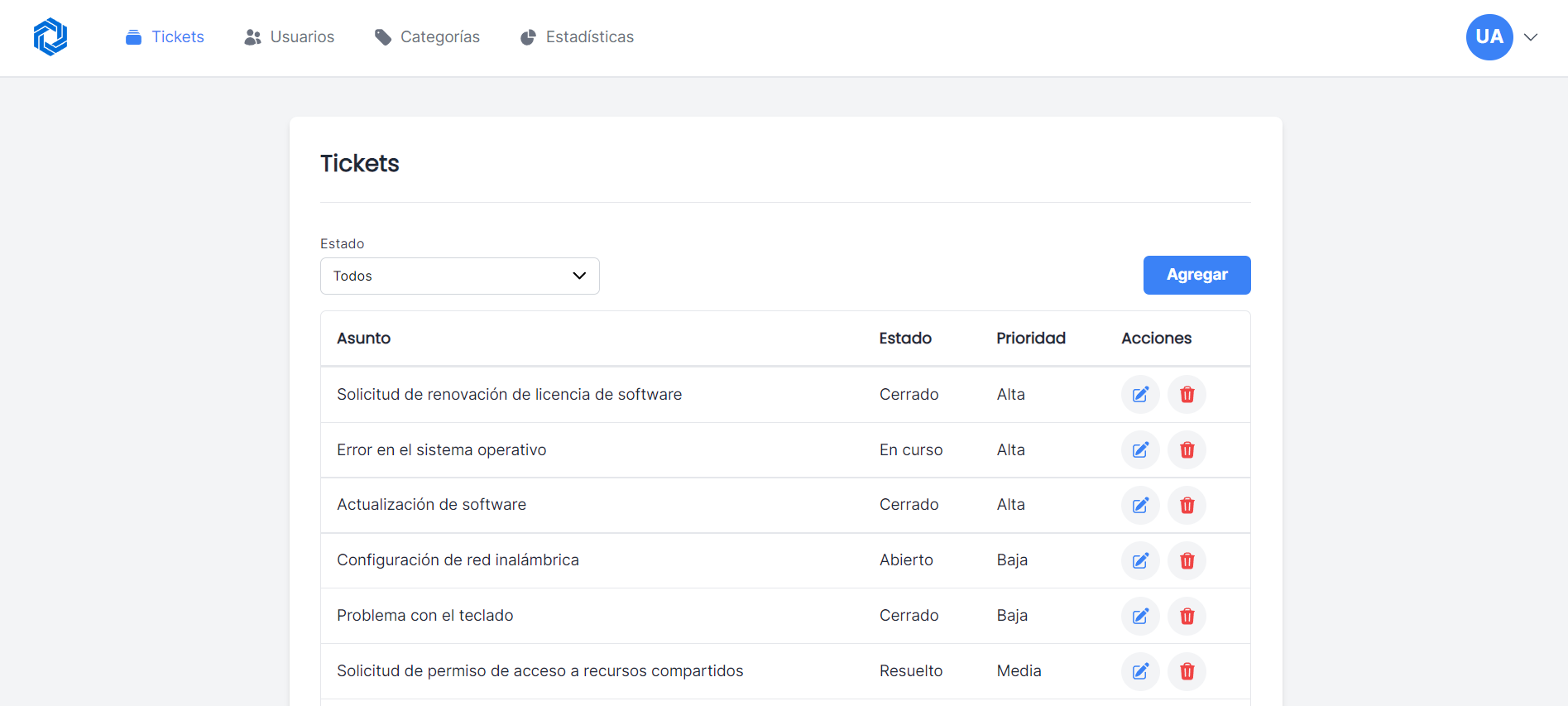This screenshot has height=706, width=1568.
Task: Click the UA user avatar
Action: pyautogui.click(x=1489, y=37)
